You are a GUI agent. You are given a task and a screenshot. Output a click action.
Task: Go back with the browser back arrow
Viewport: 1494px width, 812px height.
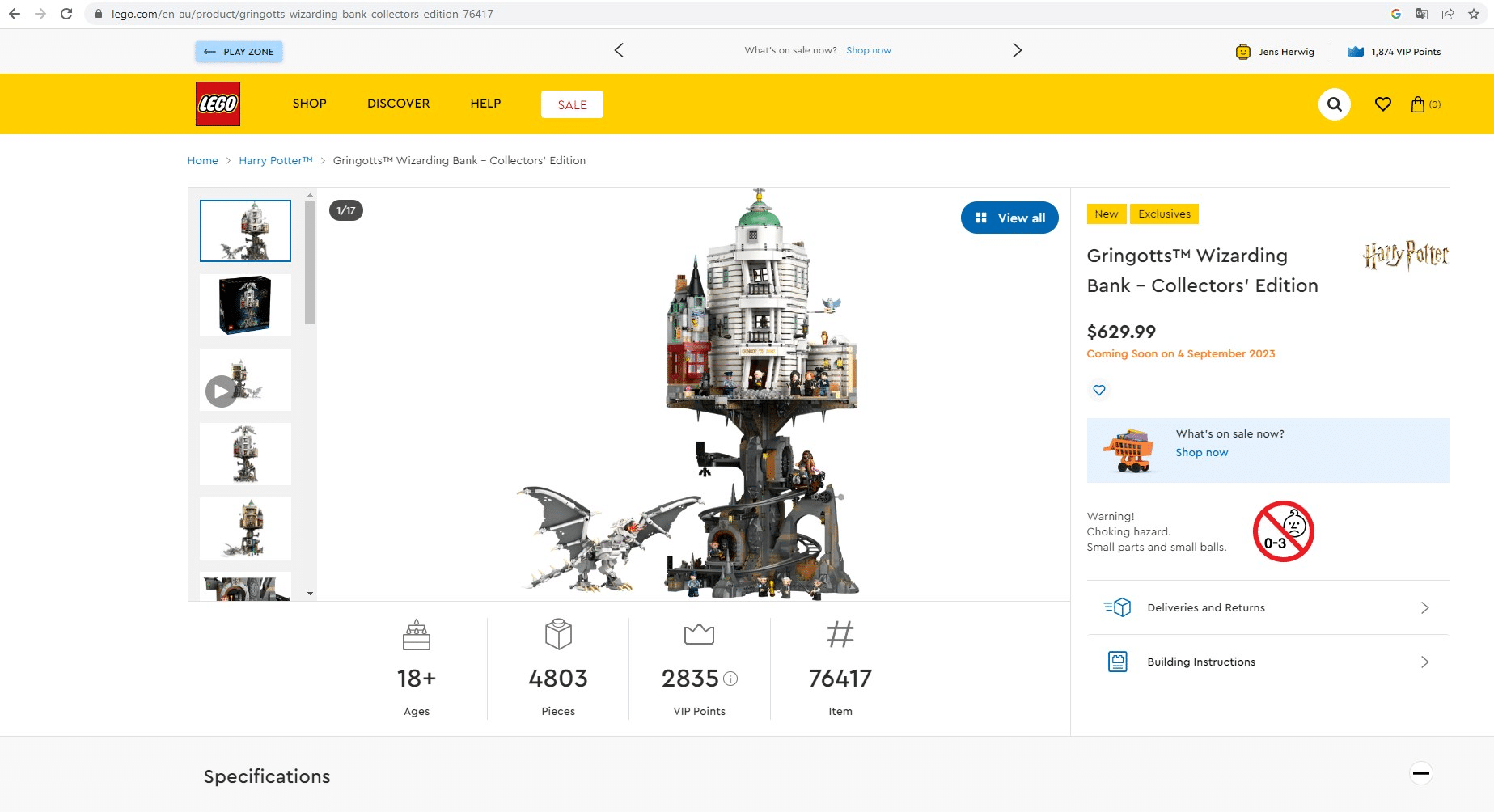(x=14, y=14)
